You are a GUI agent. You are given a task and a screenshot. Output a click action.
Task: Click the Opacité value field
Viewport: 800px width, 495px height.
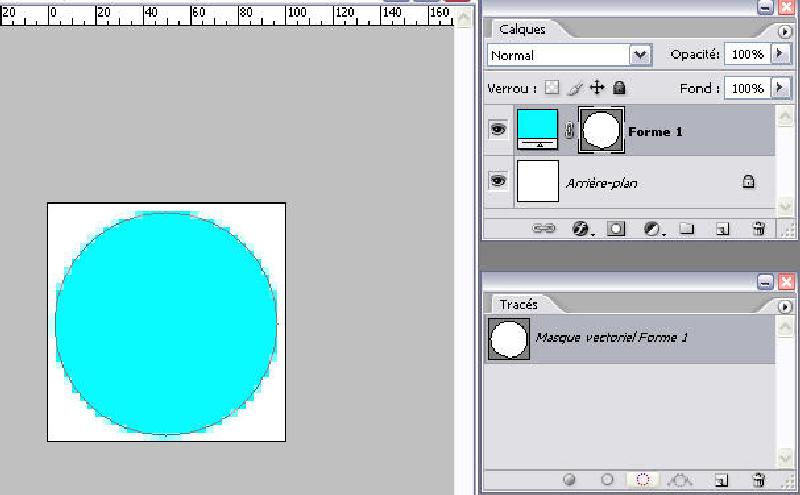tap(747, 54)
